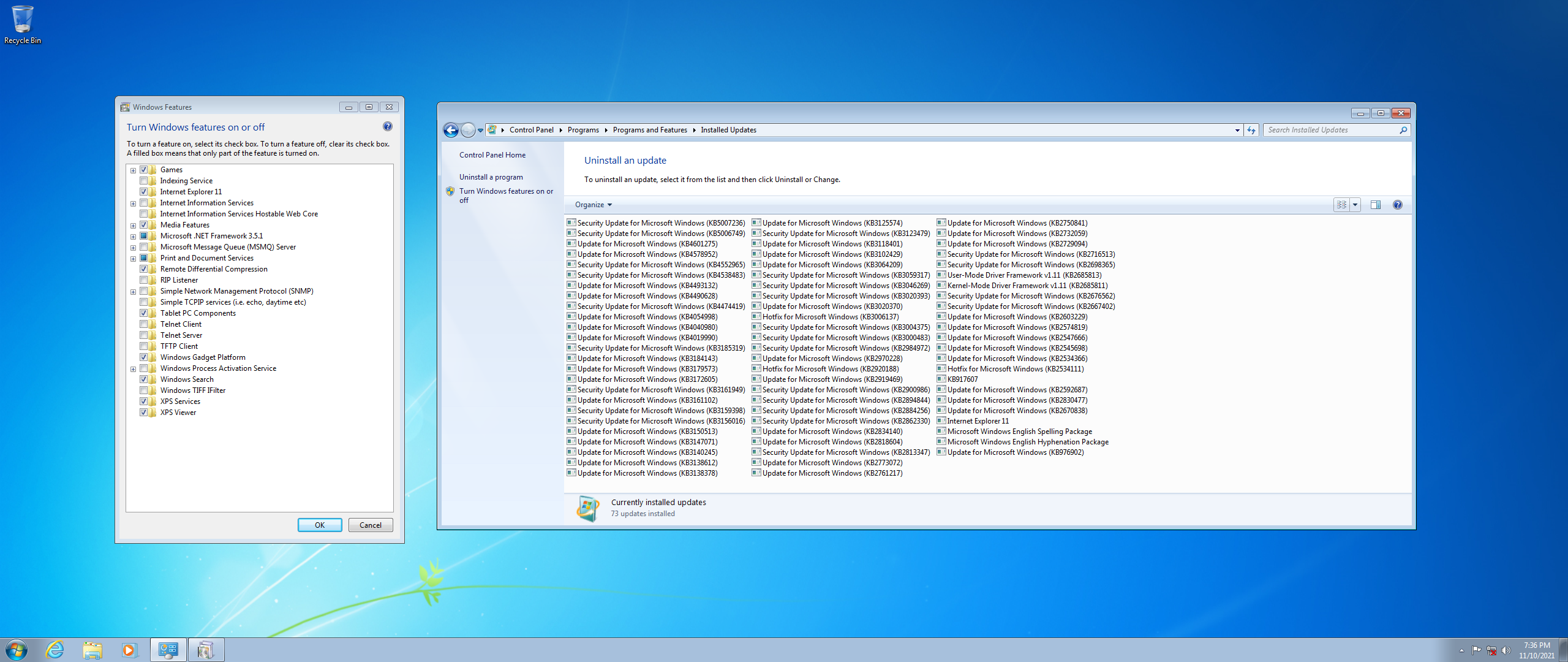The width and height of the screenshot is (1568, 662).
Task: Click the search magnifier icon in Installed Updates
Action: [1403, 130]
